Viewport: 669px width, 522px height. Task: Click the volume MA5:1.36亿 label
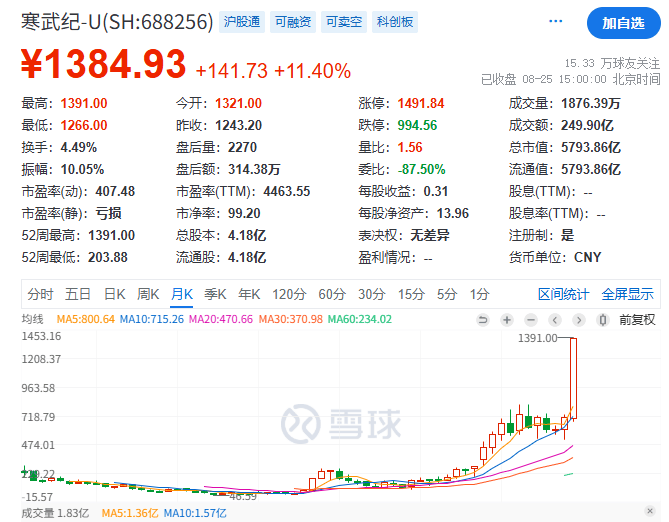pos(130,513)
